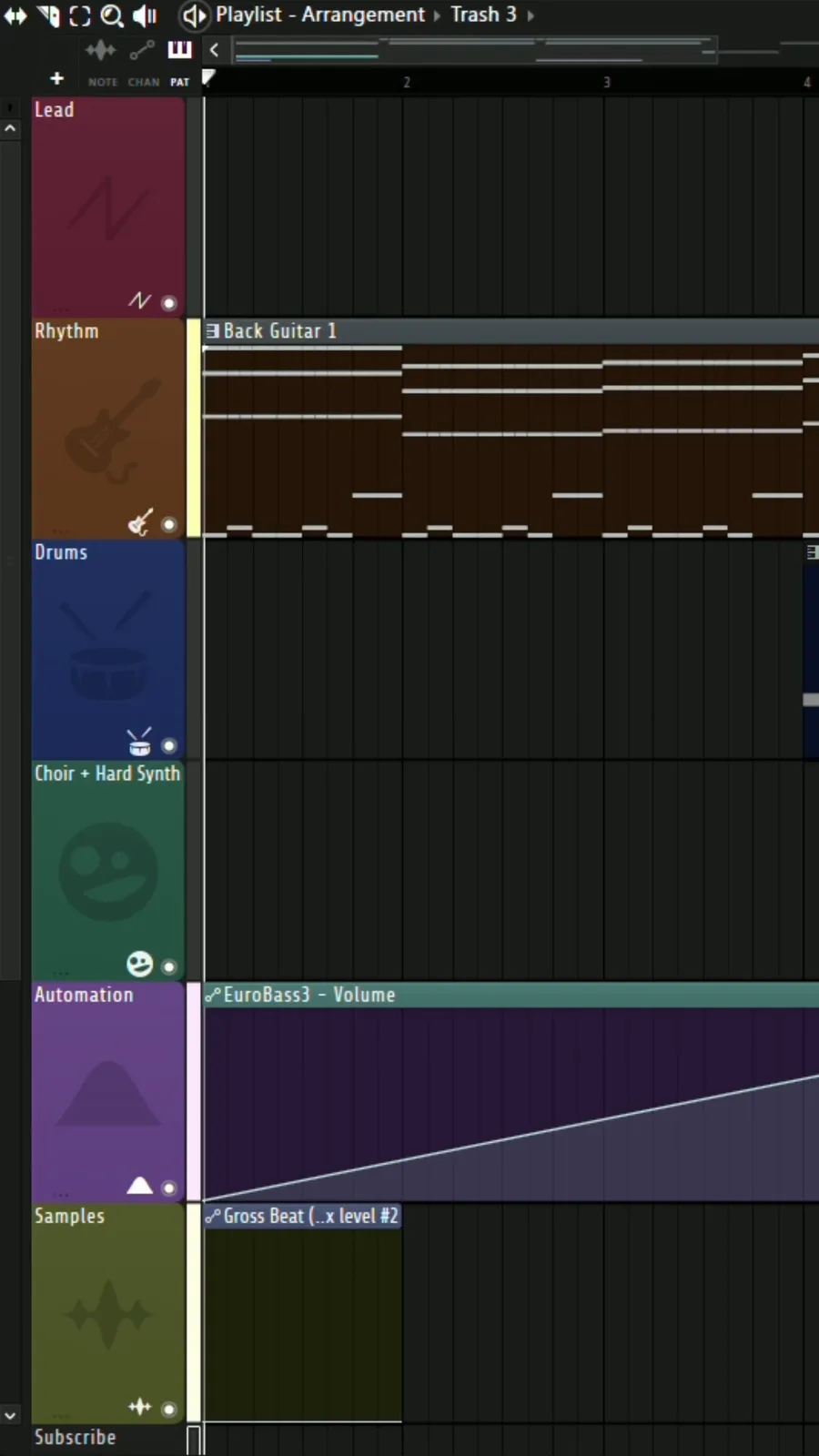
Task: Add new item with plus button
Action: coord(56,79)
